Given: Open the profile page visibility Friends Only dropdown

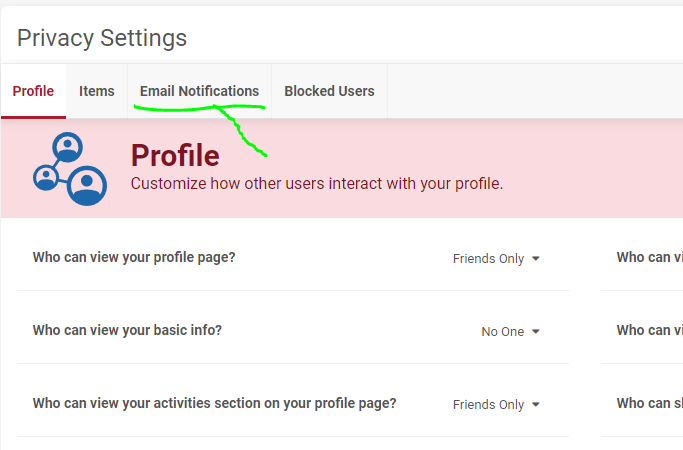Looking at the screenshot, I should [496, 258].
